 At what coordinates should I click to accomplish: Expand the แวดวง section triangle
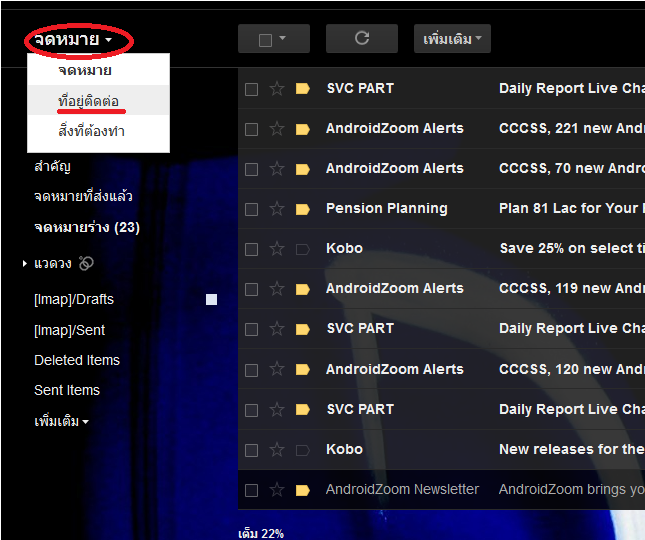click(x=25, y=263)
